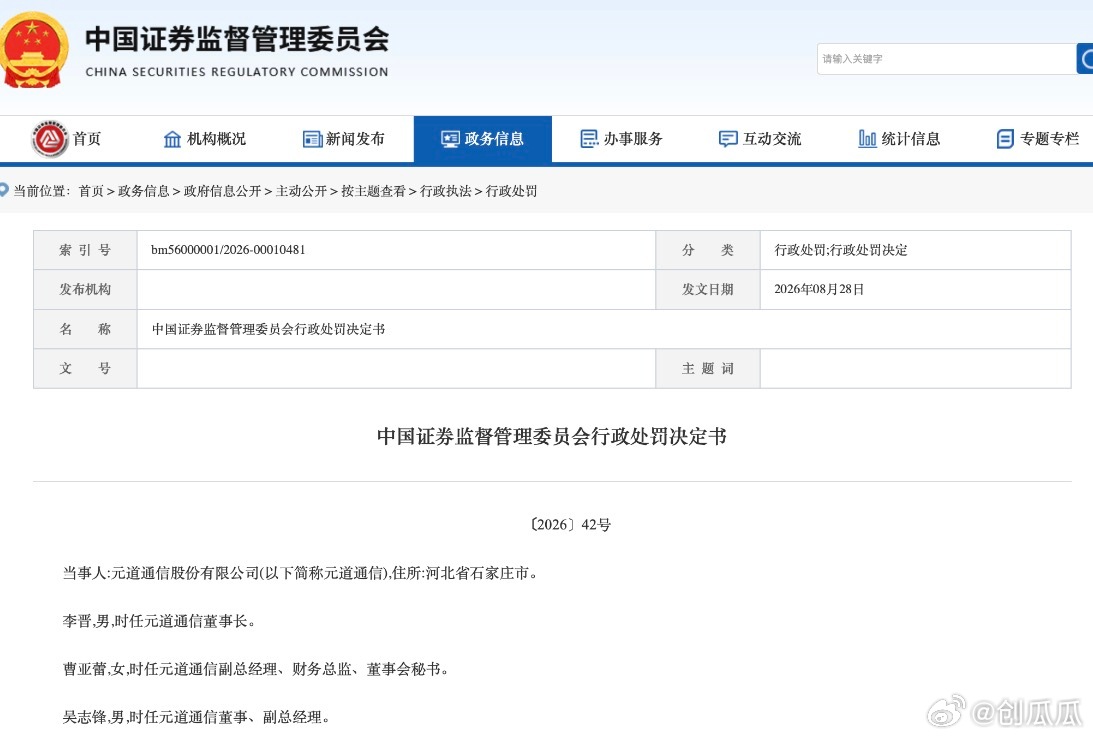The width and height of the screenshot is (1093, 738).
Task: Open the 首页 navigation tab
Action: click(68, 139)
